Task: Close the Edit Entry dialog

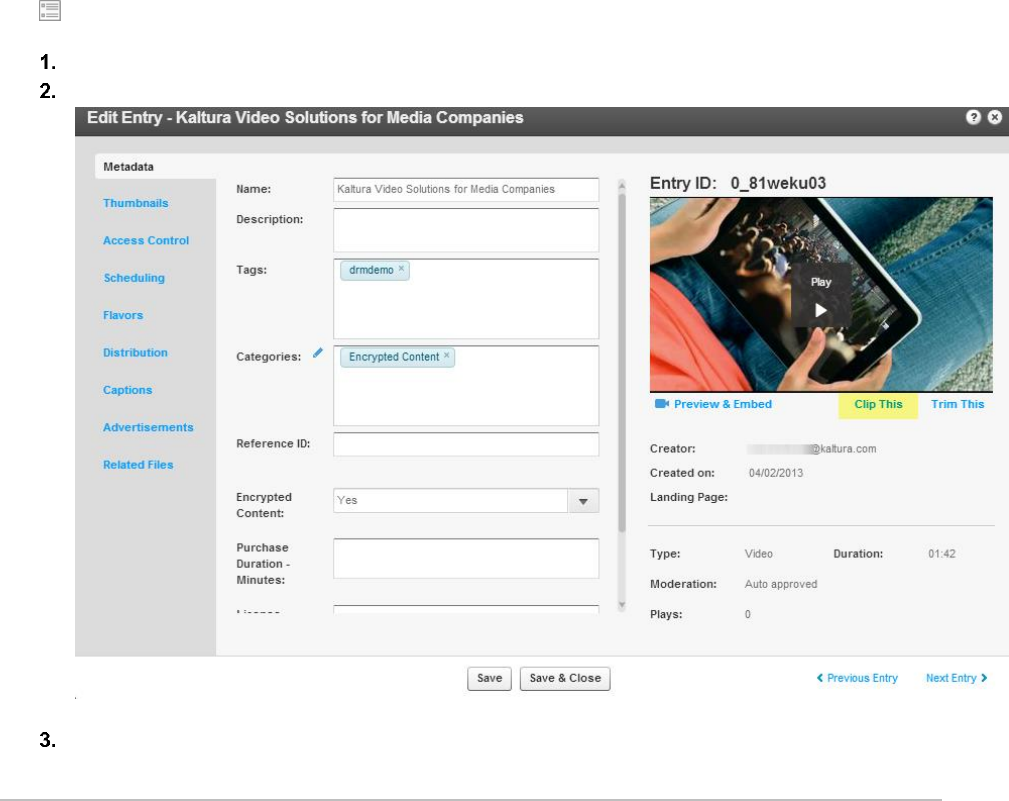Action: (995, 117)
